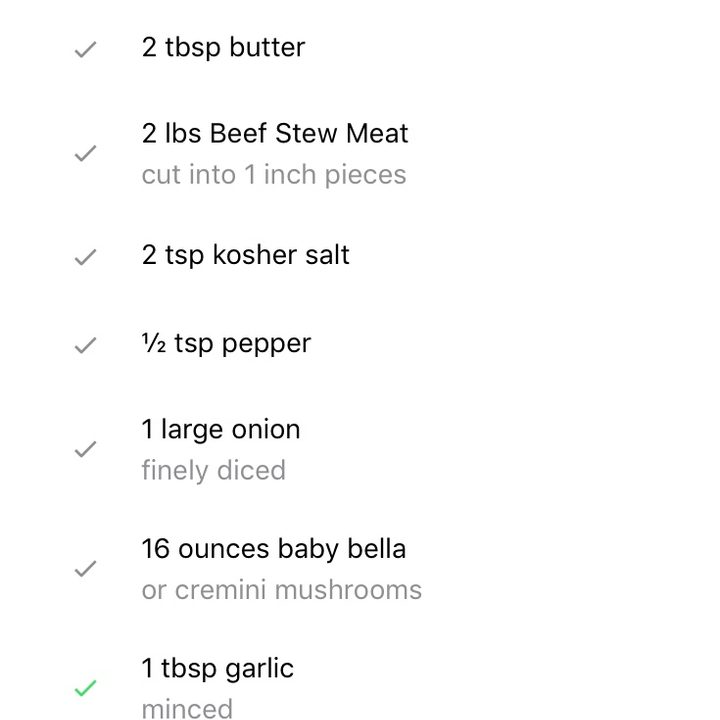Check off the baby bella mushrooms item
The image size is (720, 720).
[x=85, y=568]
